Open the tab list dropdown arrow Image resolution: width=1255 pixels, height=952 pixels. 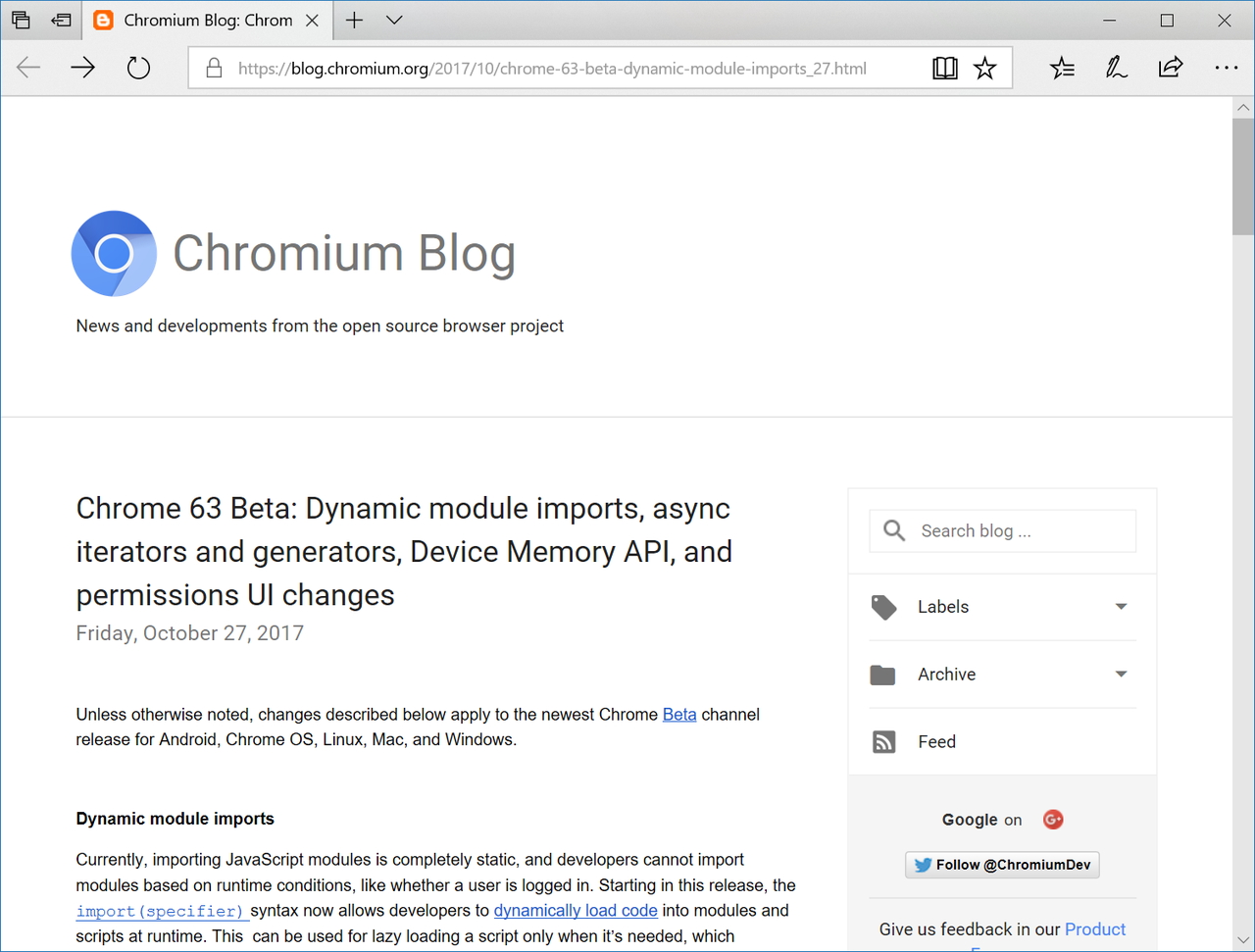394,20
